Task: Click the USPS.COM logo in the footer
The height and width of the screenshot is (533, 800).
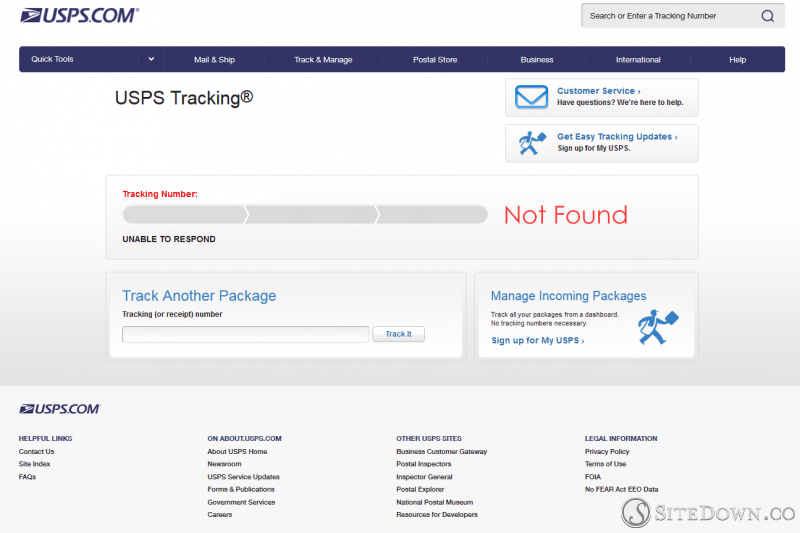Action: pos(59,409)
